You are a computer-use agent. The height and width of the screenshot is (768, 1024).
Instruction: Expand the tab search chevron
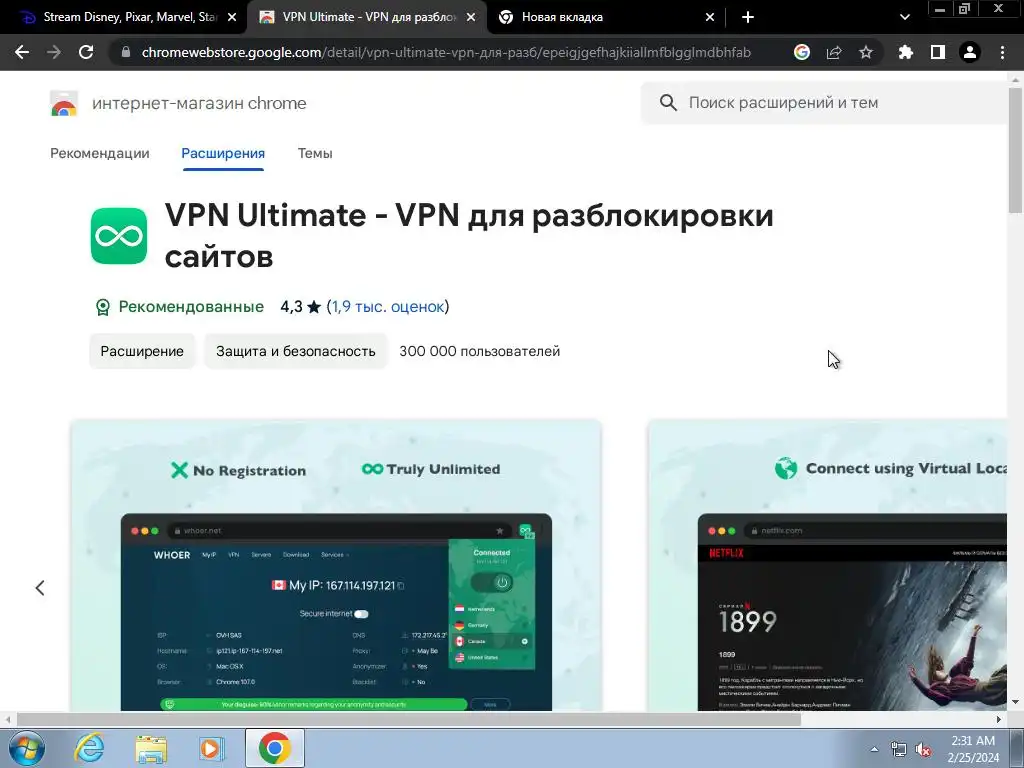(904, 18)
